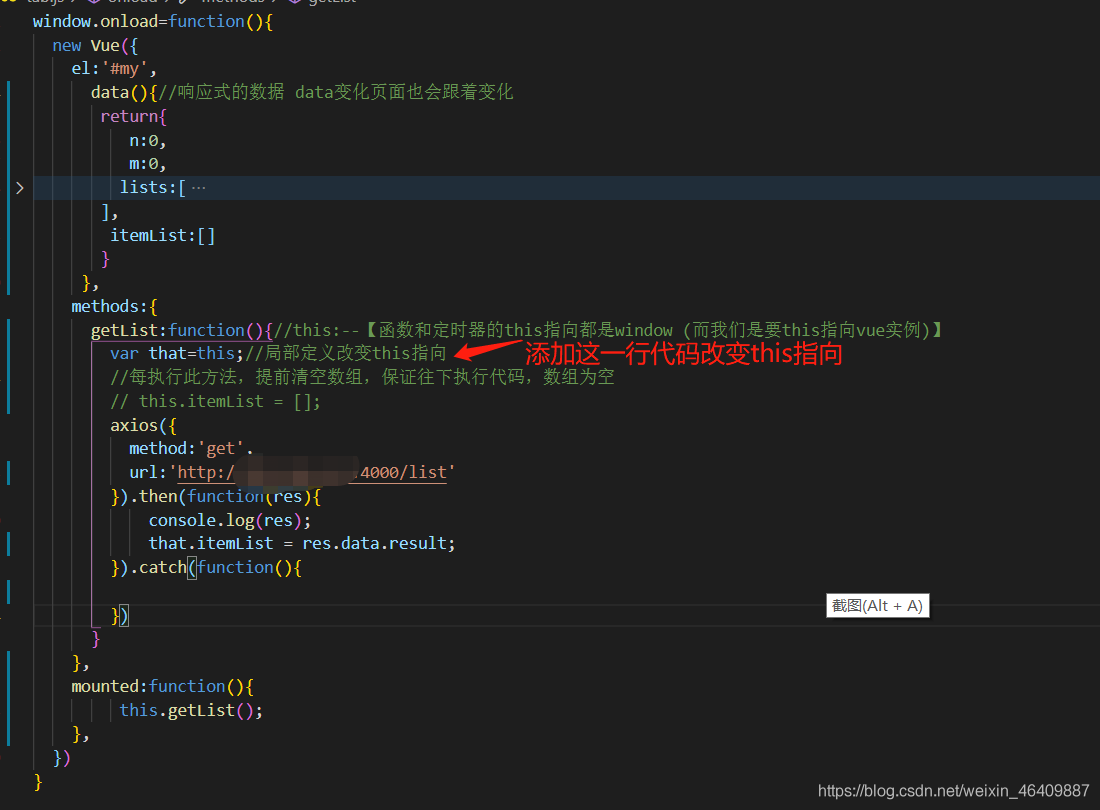
Task: Click the itemList:[] data property
Action: [x=162, y=236]
